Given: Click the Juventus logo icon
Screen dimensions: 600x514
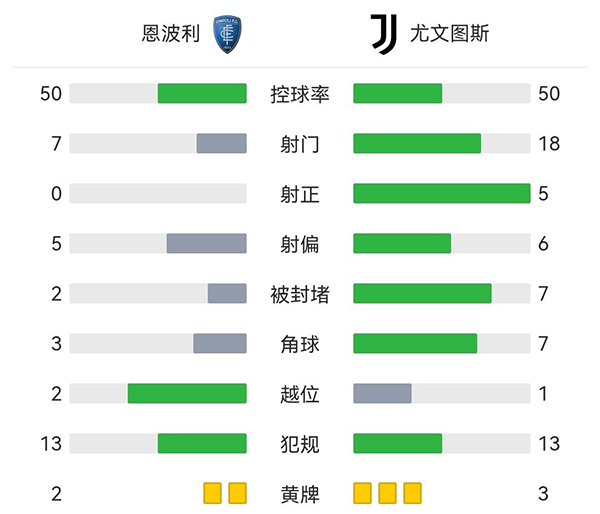Looking at the screenshot, I should (x=383, y=34).
